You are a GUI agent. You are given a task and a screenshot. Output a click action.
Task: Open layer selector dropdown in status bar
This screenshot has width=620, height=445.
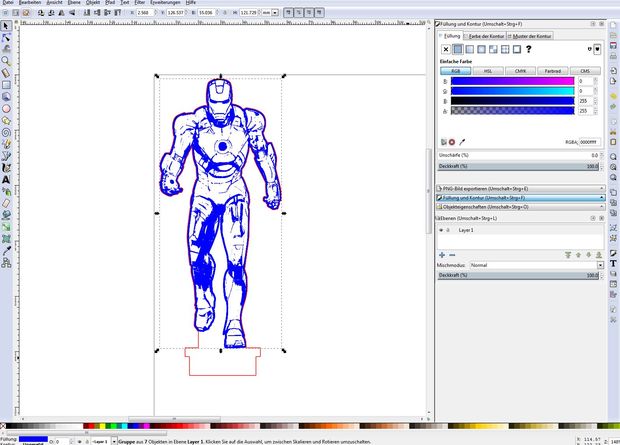pyautogui.click(x=114, y=441)
